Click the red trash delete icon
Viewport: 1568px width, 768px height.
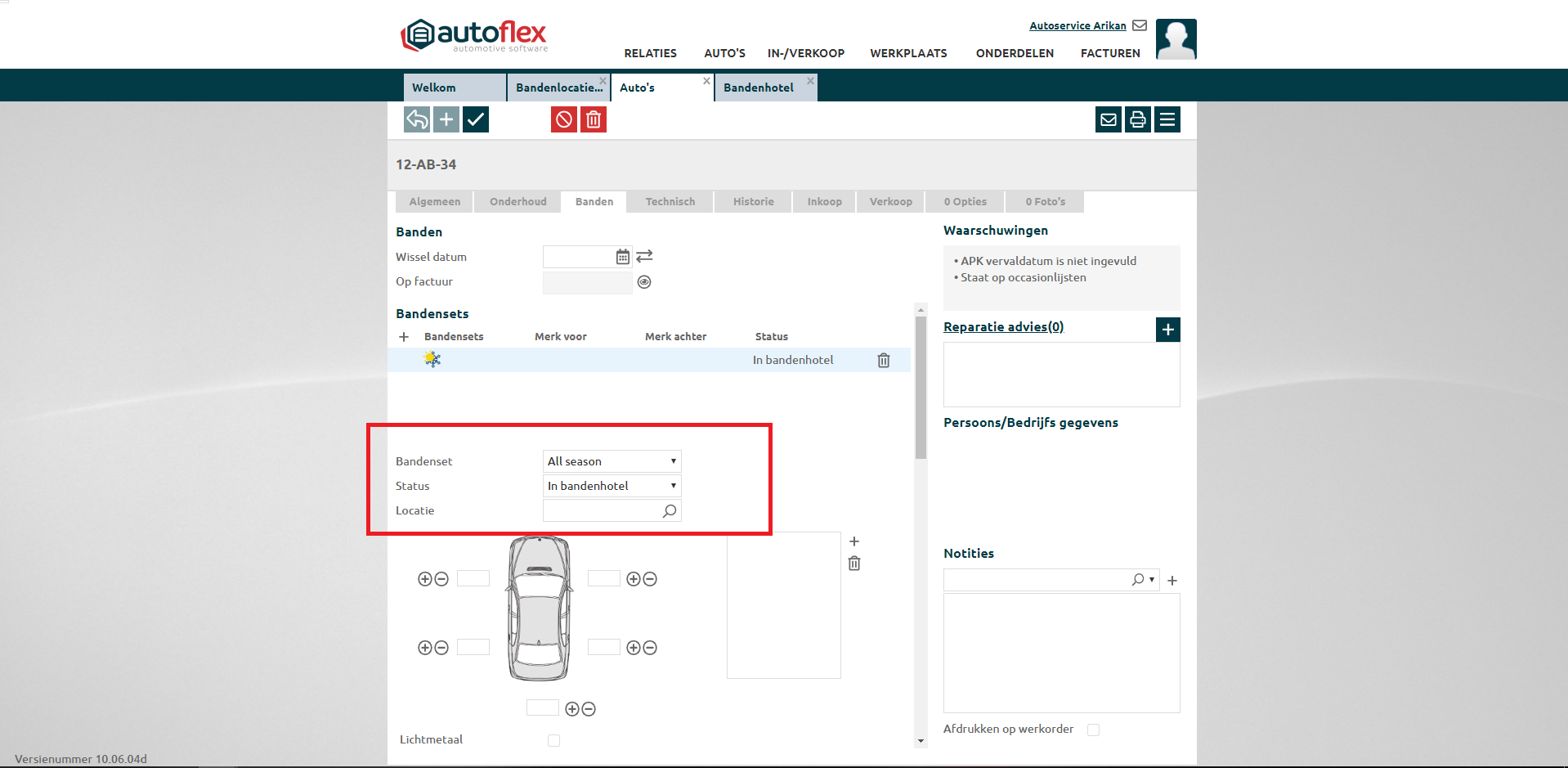[x=594, y=120]
